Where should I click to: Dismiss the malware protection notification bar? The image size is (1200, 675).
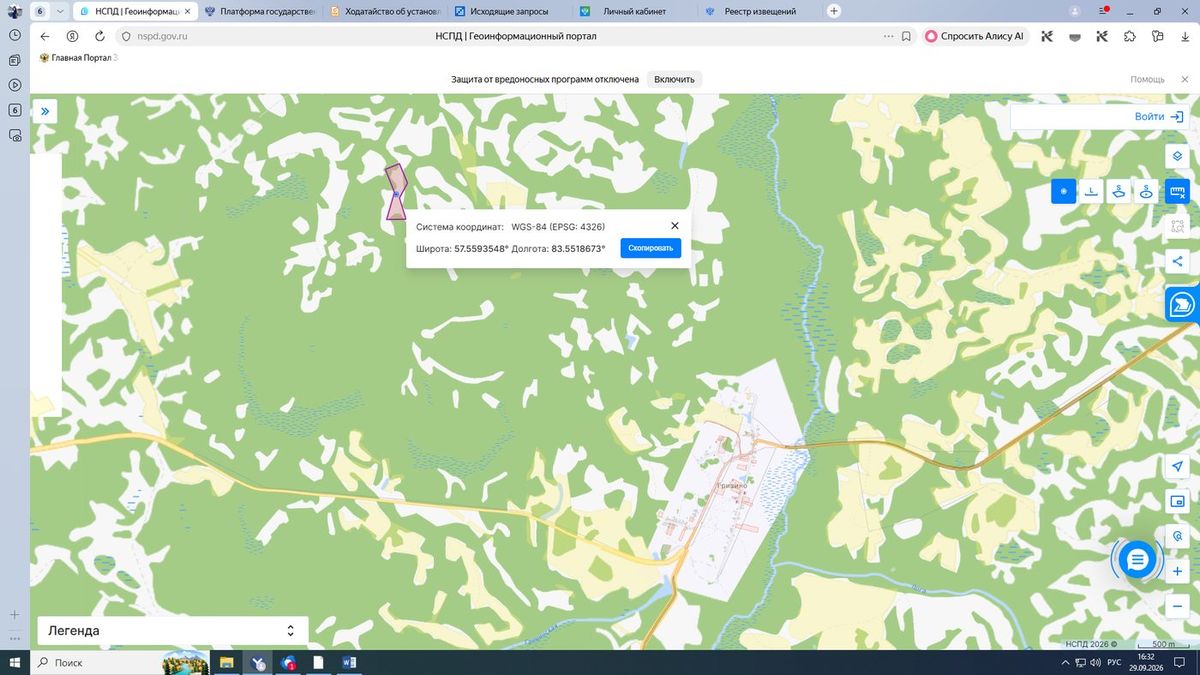tap(1183, 79)
